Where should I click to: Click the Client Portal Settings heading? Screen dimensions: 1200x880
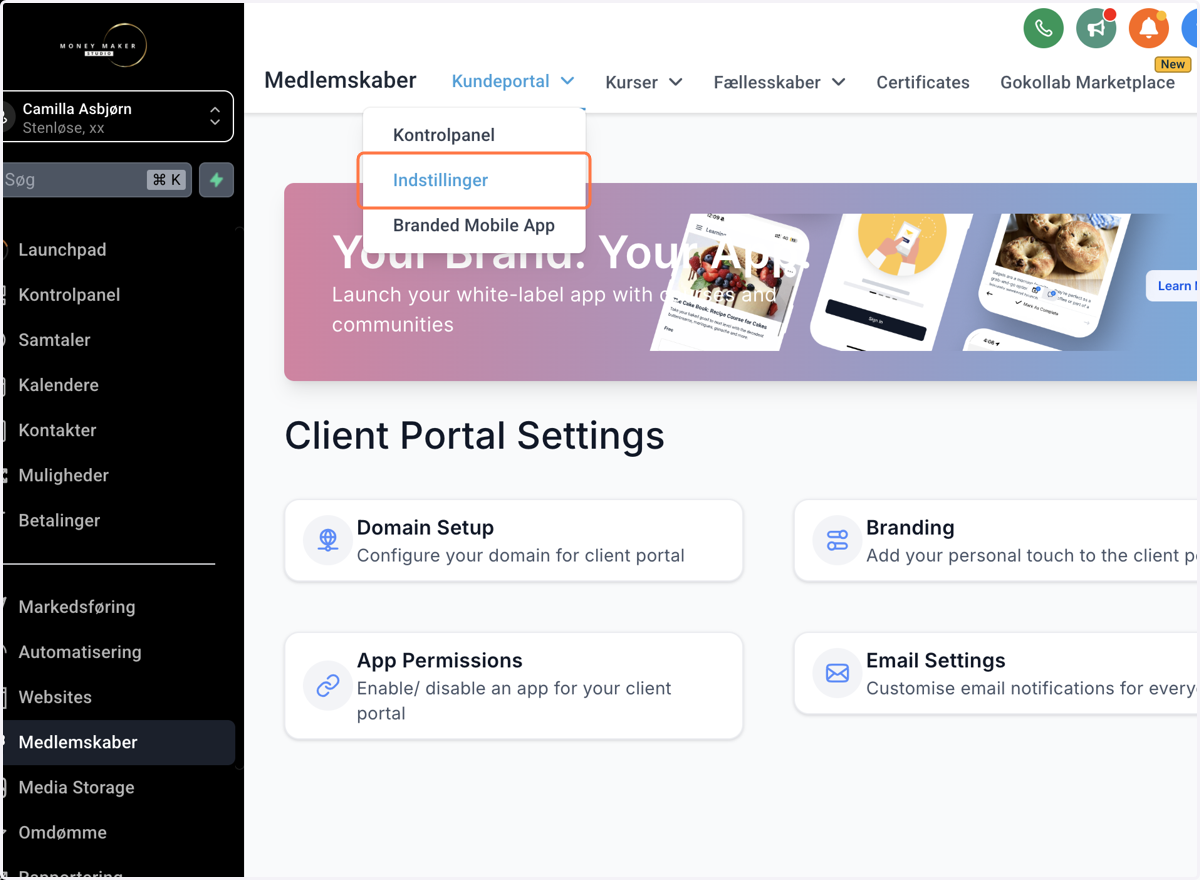tap(475, 436)
